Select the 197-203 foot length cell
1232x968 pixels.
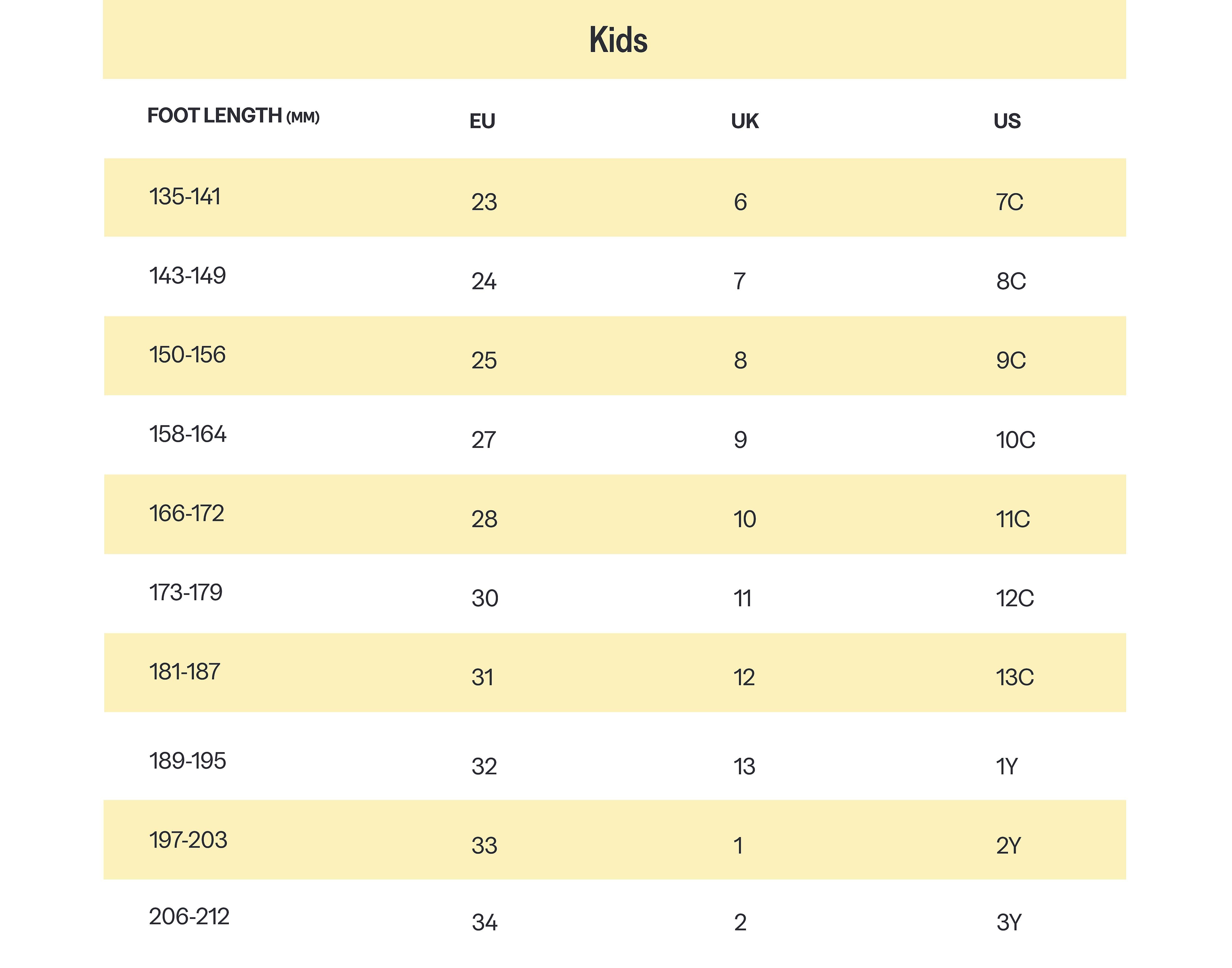click(x=188, y=840)
